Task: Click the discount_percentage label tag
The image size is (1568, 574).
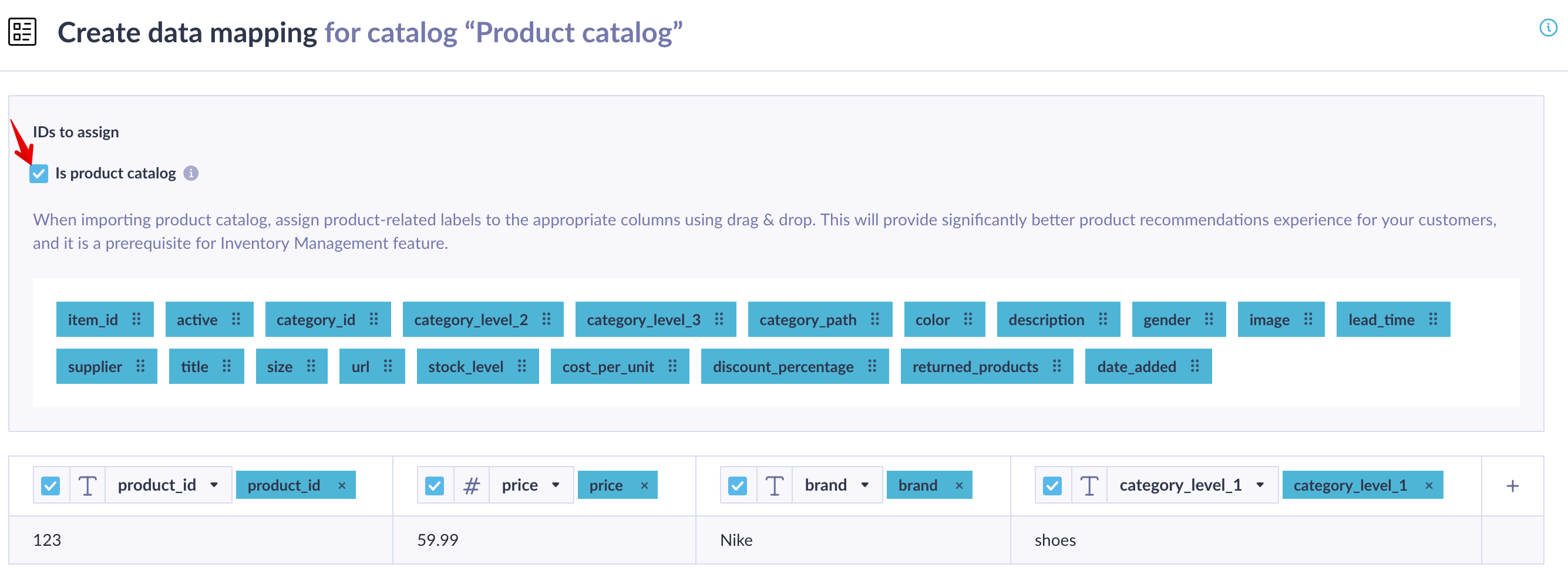Action: tap(783, 367)
